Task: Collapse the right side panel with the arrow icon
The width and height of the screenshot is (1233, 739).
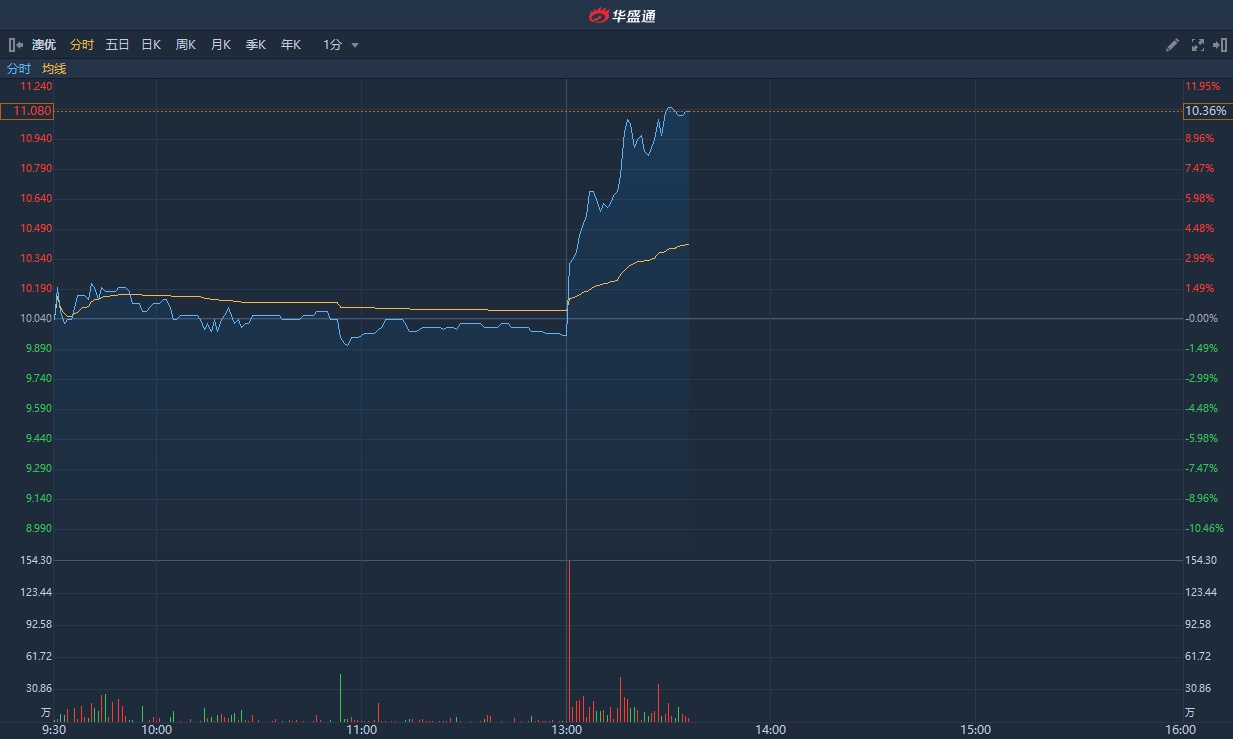Action: (x=1220, y=45)
